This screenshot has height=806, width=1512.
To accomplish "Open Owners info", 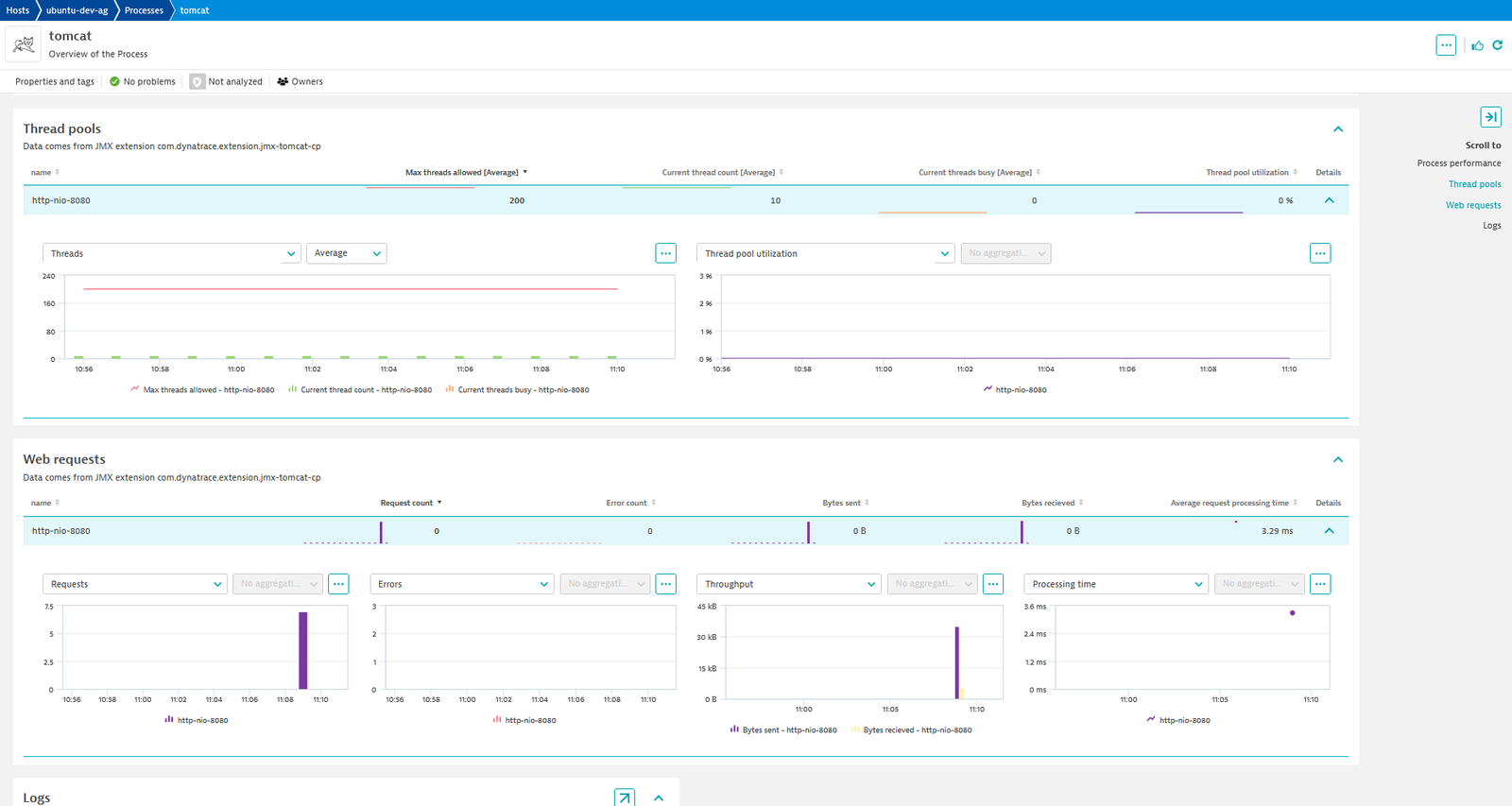I will (x=307, y=81).
